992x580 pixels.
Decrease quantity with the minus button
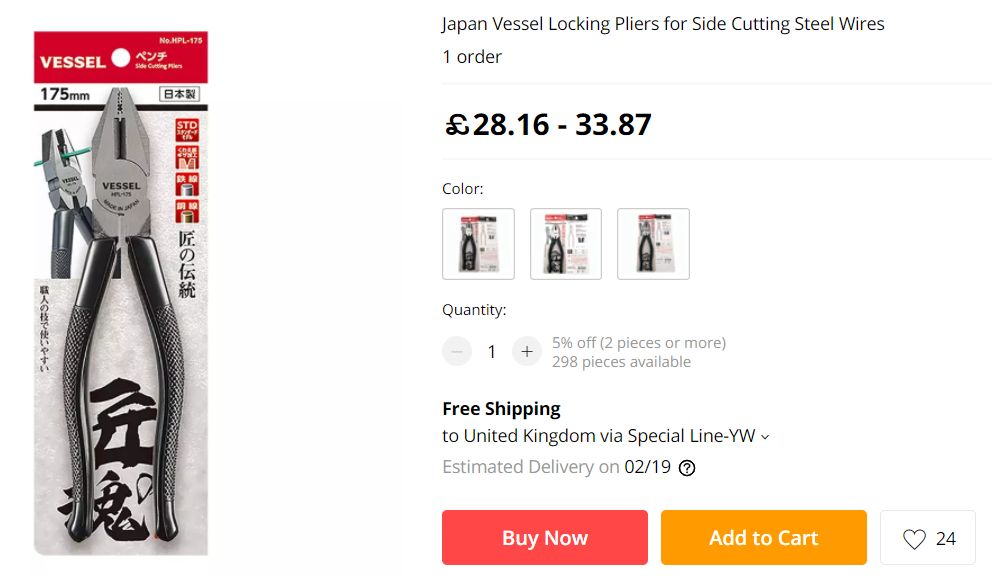coord(457,352)
